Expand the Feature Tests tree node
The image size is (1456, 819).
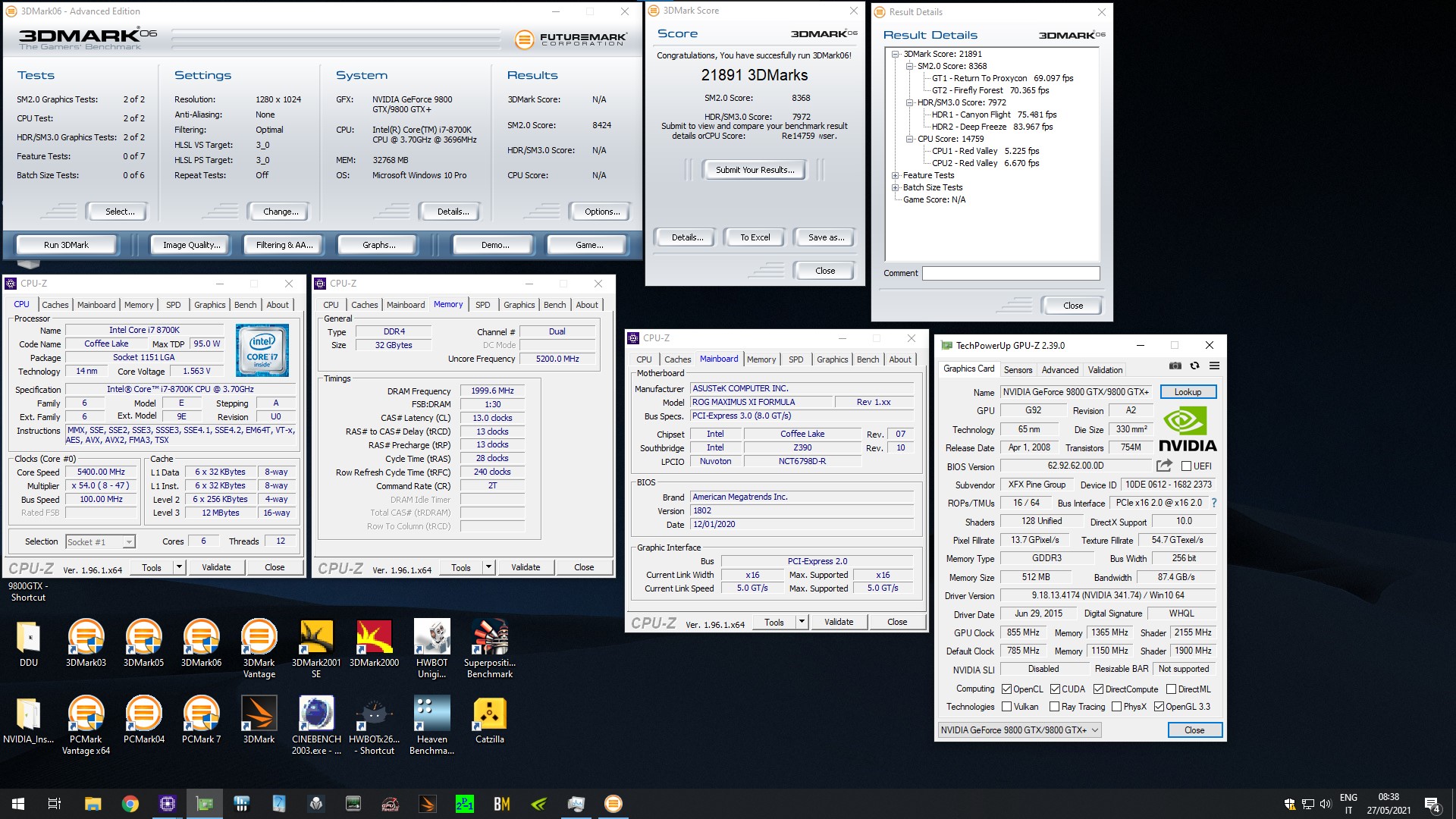tap(896, 175)
